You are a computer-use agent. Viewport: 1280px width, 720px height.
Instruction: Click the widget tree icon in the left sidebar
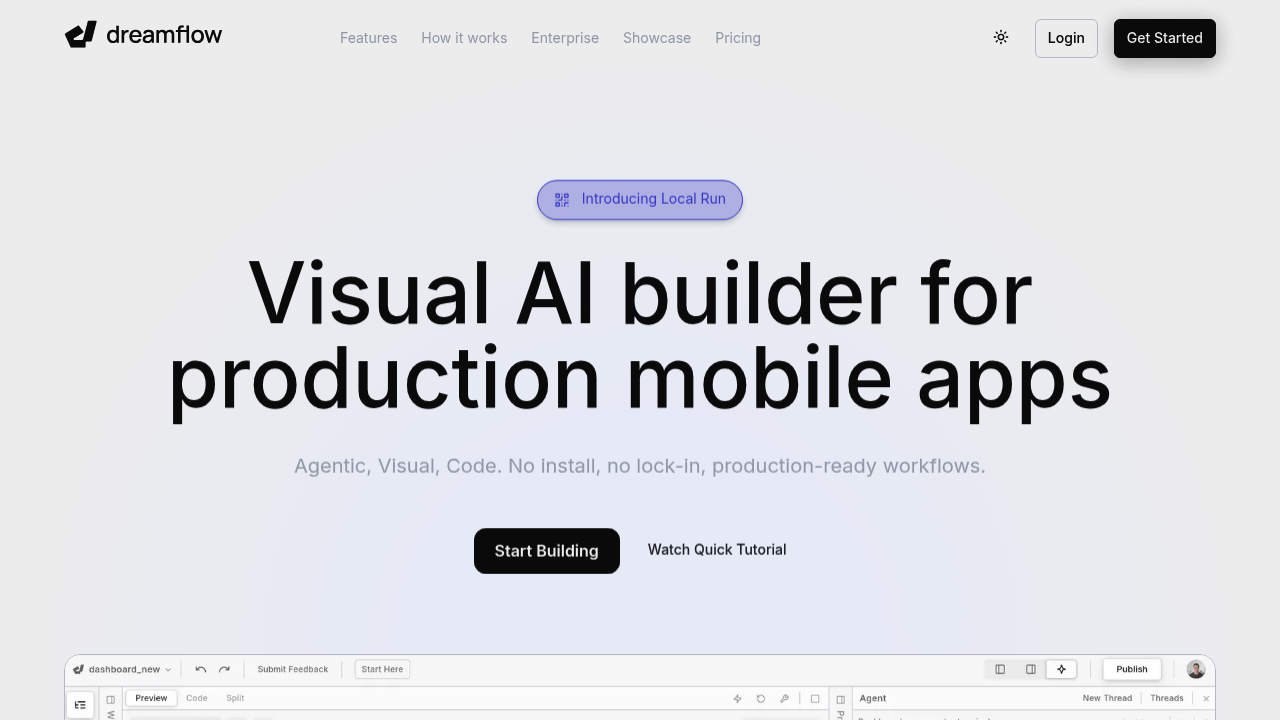click(x=80, y=705)
